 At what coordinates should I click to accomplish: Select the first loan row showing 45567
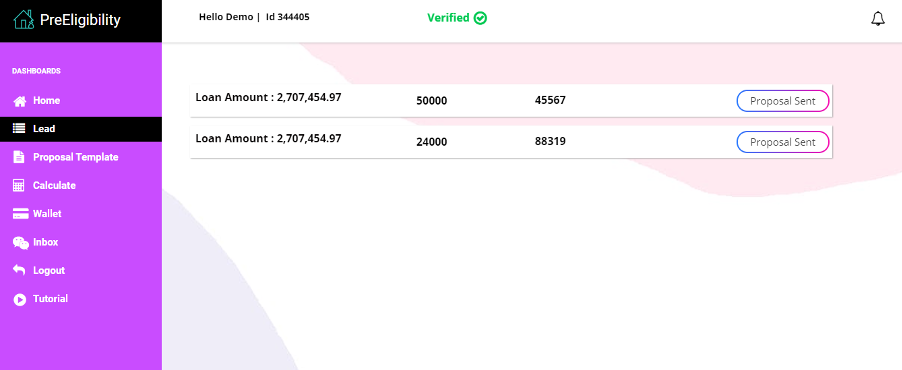511,101
